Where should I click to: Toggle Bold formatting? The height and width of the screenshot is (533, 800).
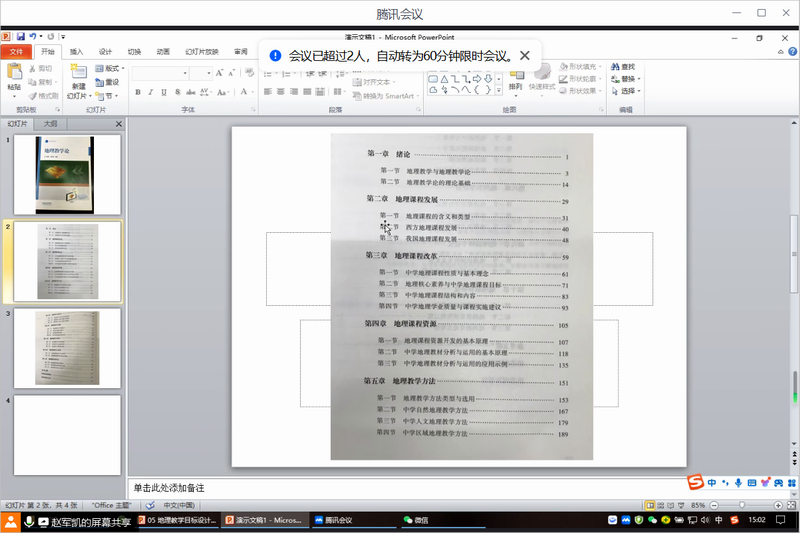pyautogui.click(x=137, y=93)
